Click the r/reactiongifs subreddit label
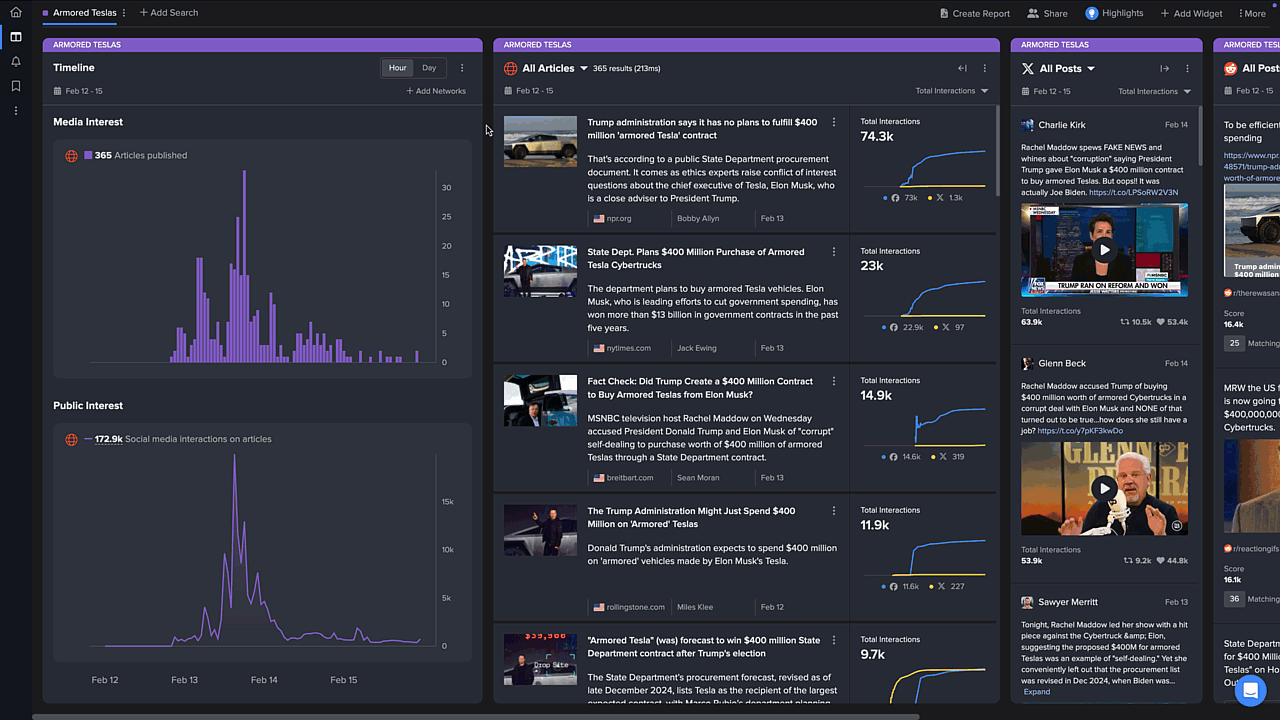The width and height of the screenshot is (1280, 720). click(1251, 549)
